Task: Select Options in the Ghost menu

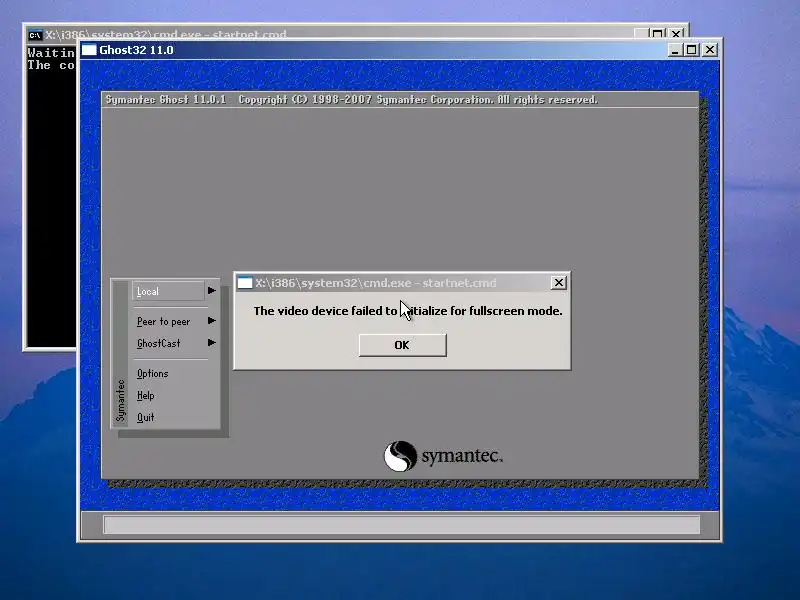Action: point(153,373)
